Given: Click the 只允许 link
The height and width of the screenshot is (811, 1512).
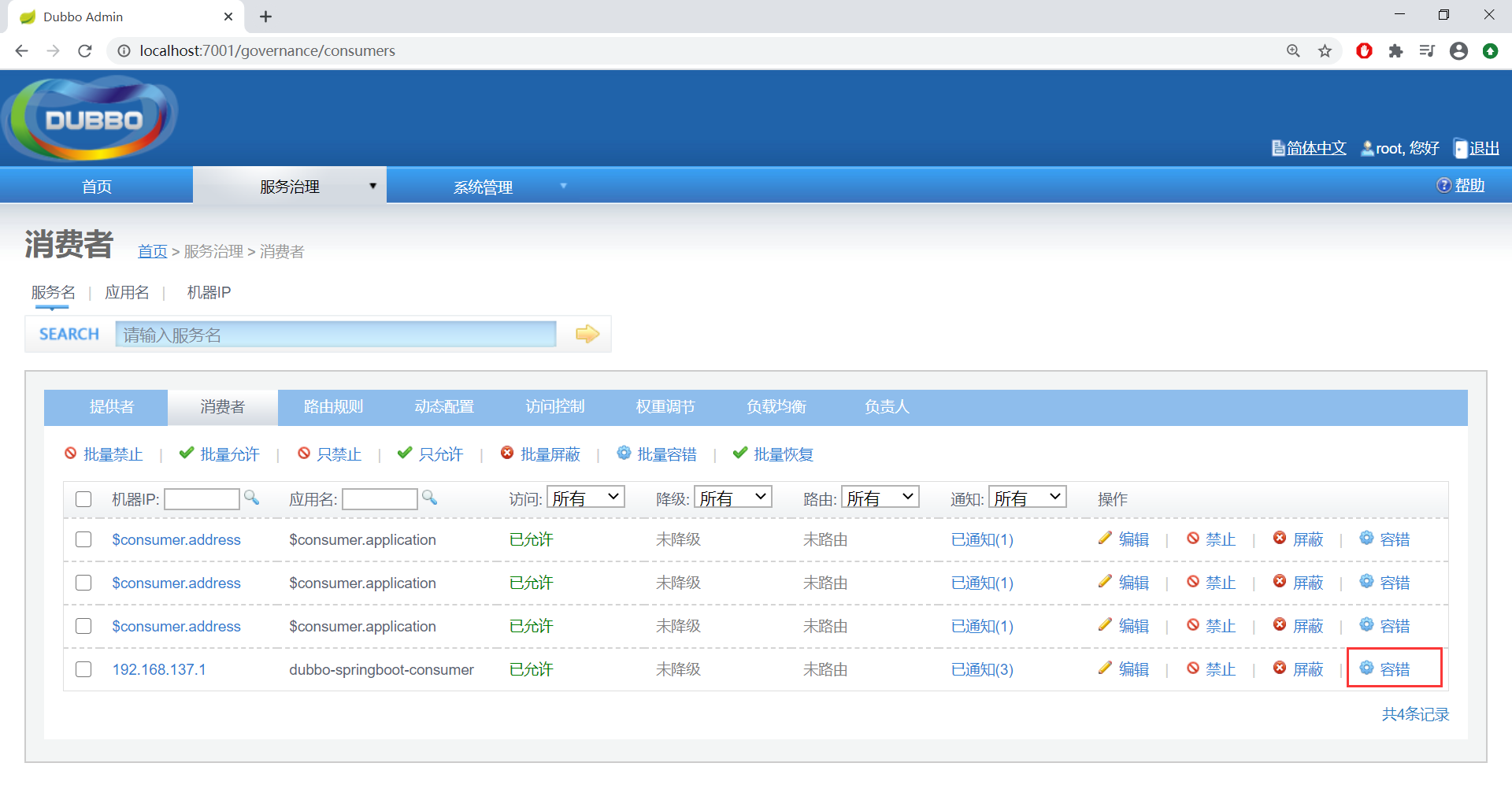Looking at the screenshot, I should [441, 454].
